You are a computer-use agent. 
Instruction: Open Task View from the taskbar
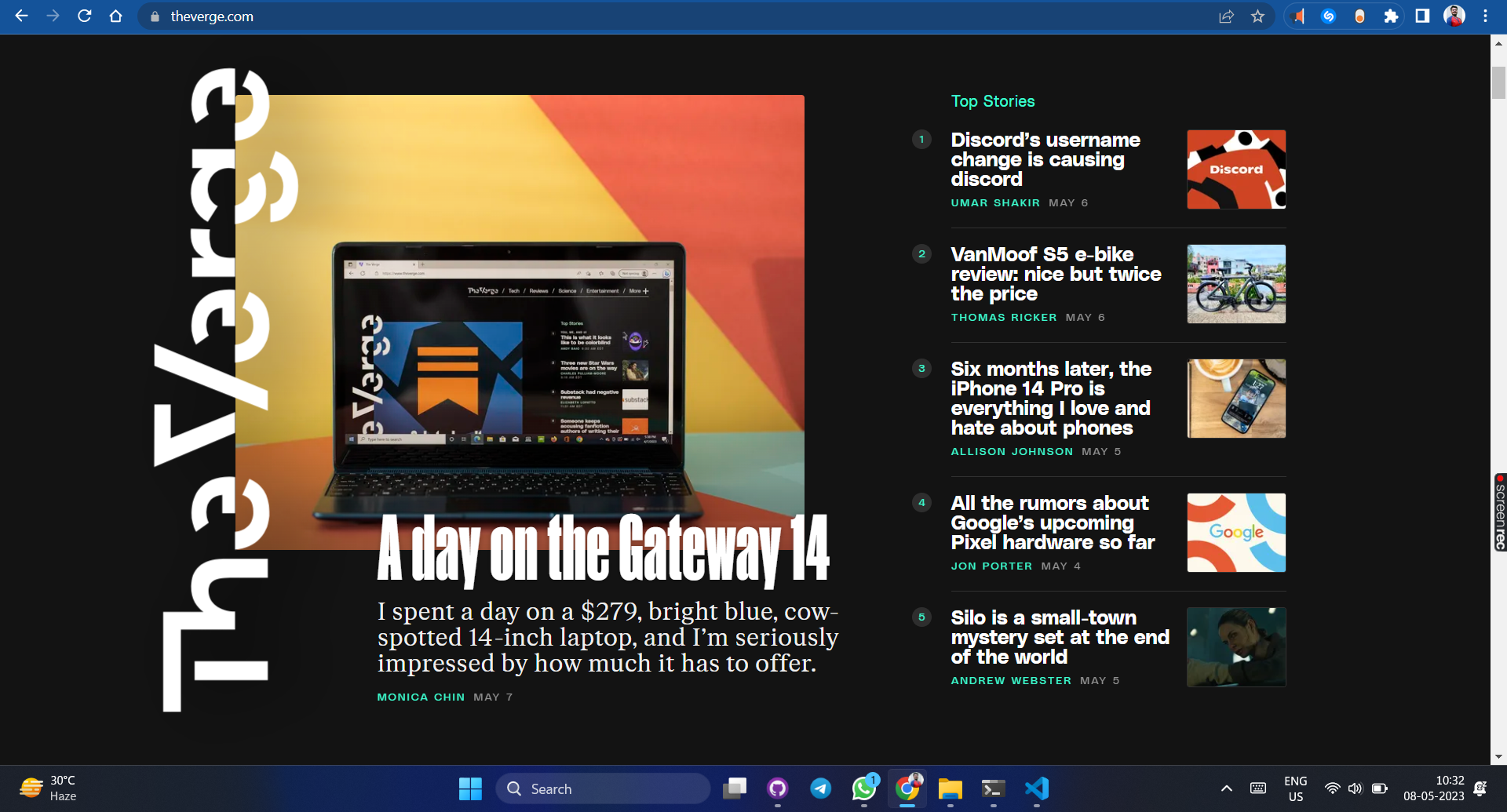click(x=735, y=788)
